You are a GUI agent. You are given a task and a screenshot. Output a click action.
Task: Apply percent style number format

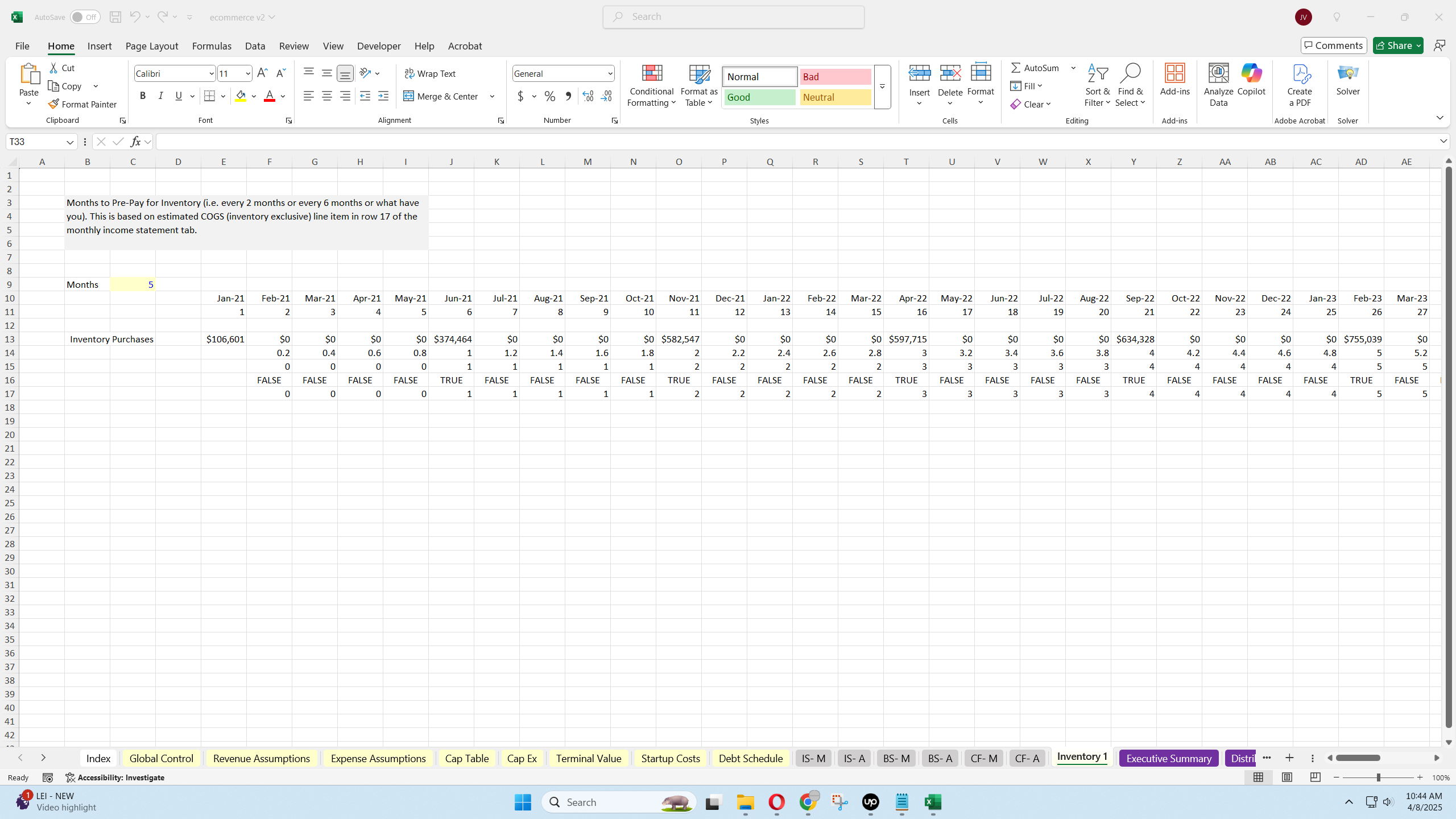[549, 96]
